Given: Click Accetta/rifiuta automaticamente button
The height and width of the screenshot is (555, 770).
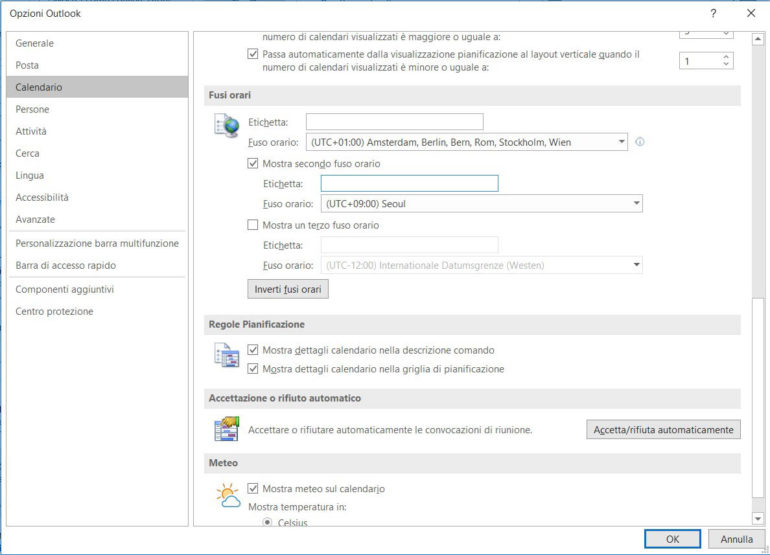Looking at the screenshot, I should click(x=663, y=429).
